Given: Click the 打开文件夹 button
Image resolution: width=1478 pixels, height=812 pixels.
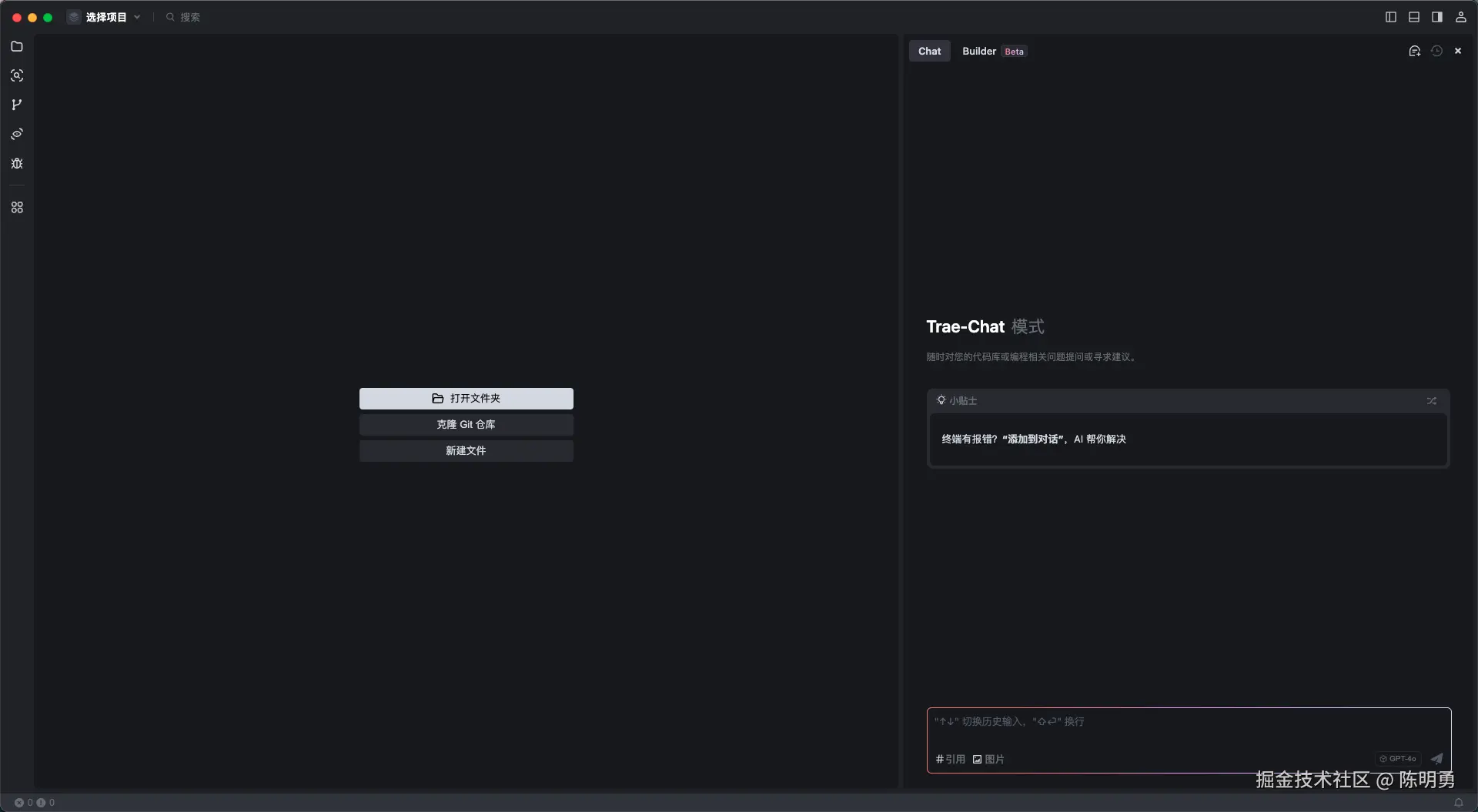Looking at the screenshot, I should (x=466, y=399).
